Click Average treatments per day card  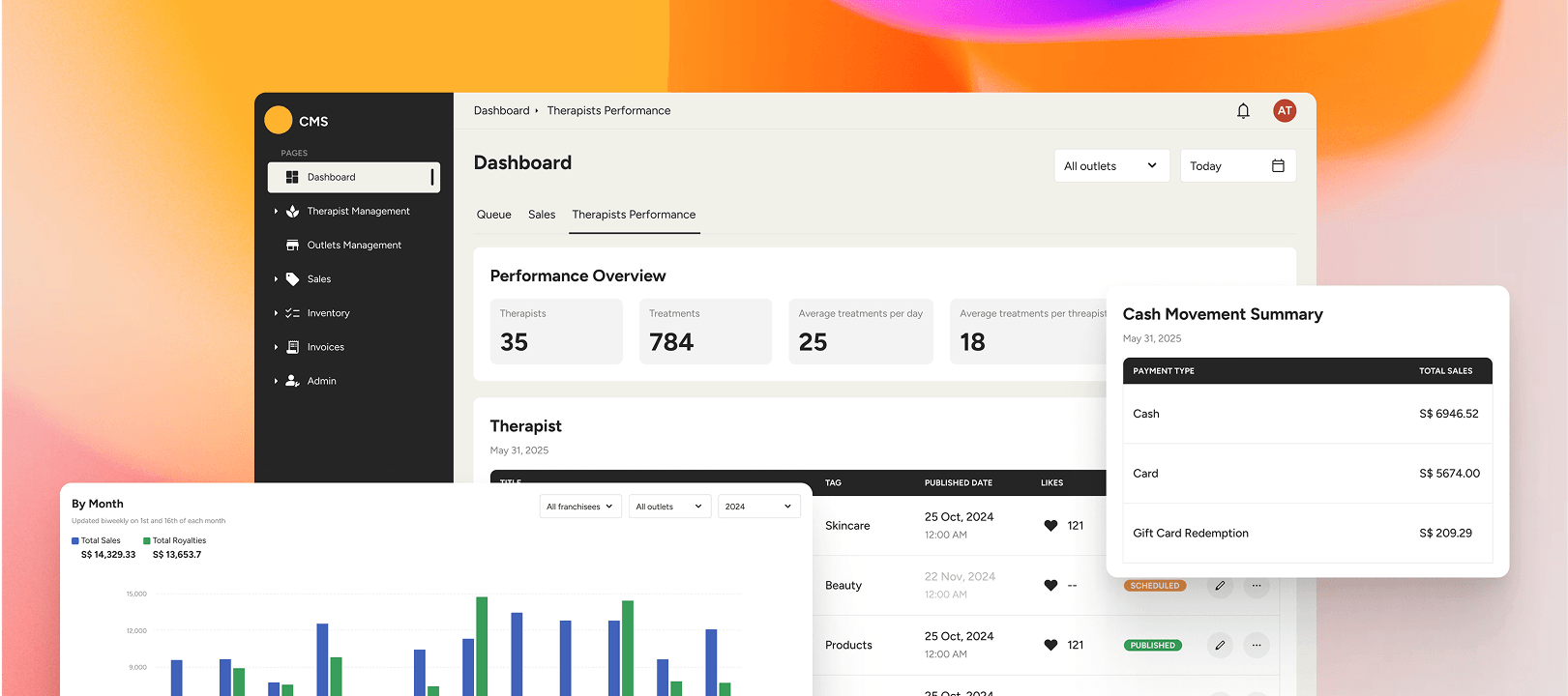tap(861, 332)
